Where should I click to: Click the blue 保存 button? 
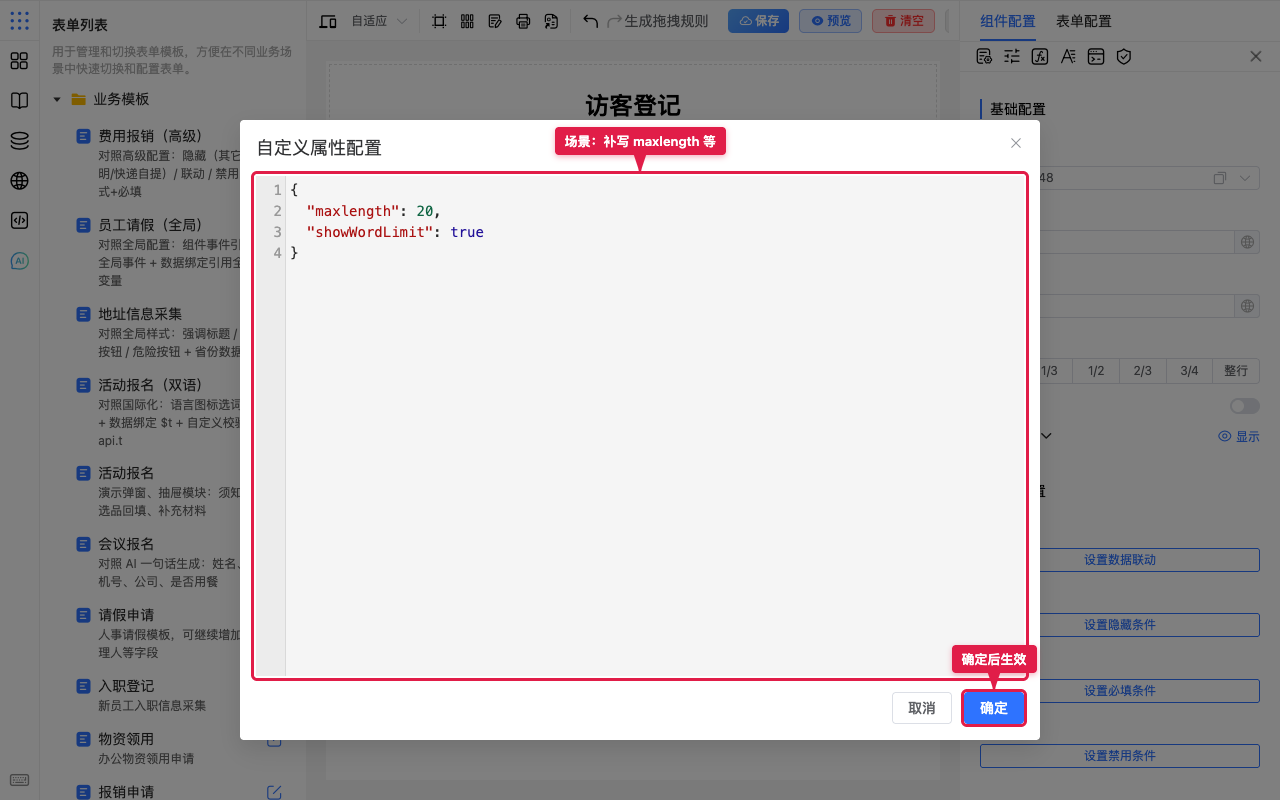tap(758, 21)
